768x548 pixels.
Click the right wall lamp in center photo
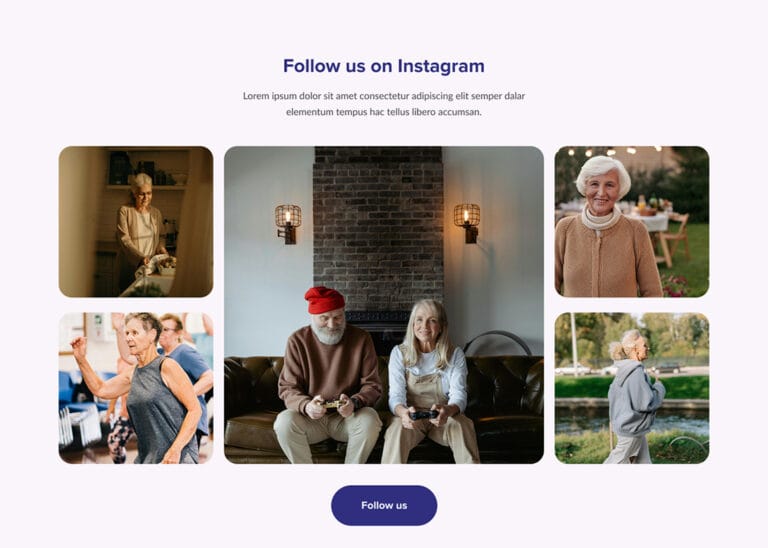467,223
